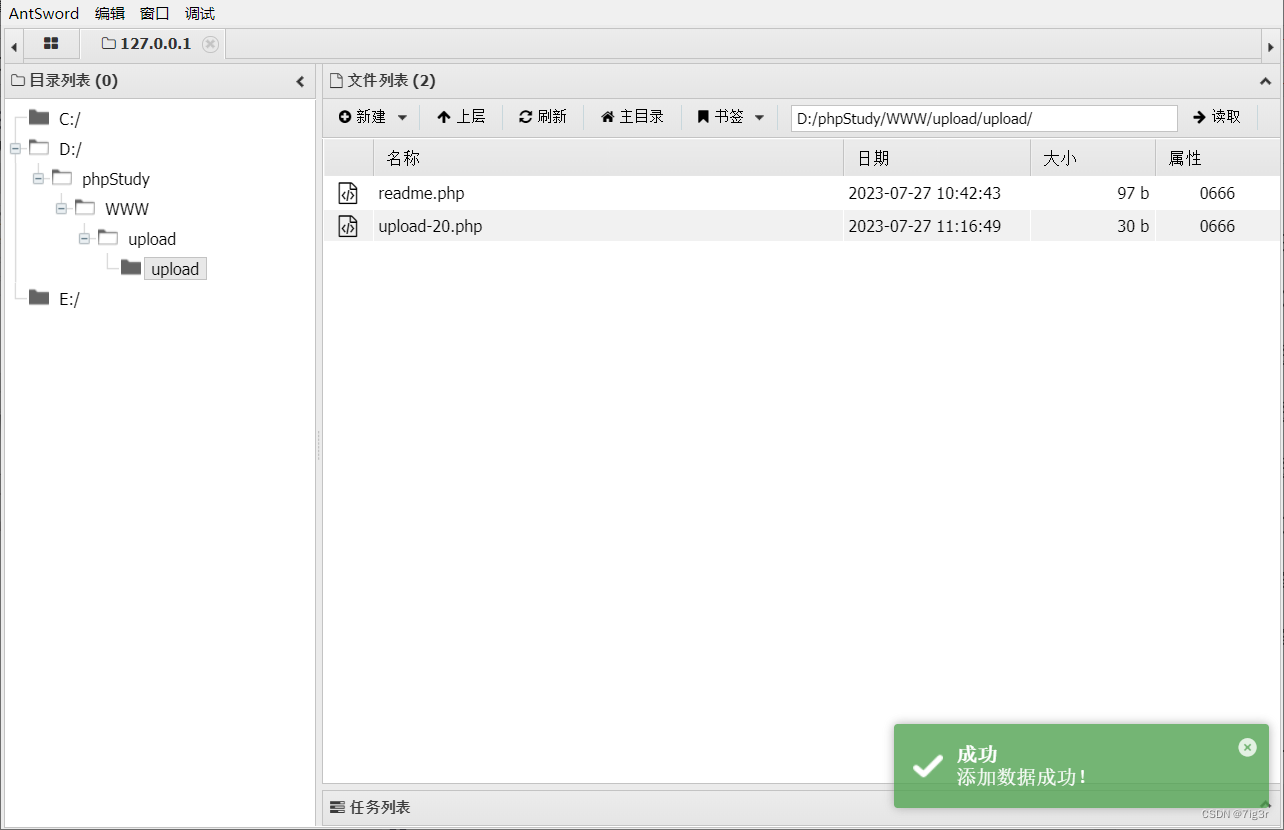Open the 新建 new file dropdown
Viewport: 1284px width, 830px height.
pyautogui.click(x=371, y=117)
